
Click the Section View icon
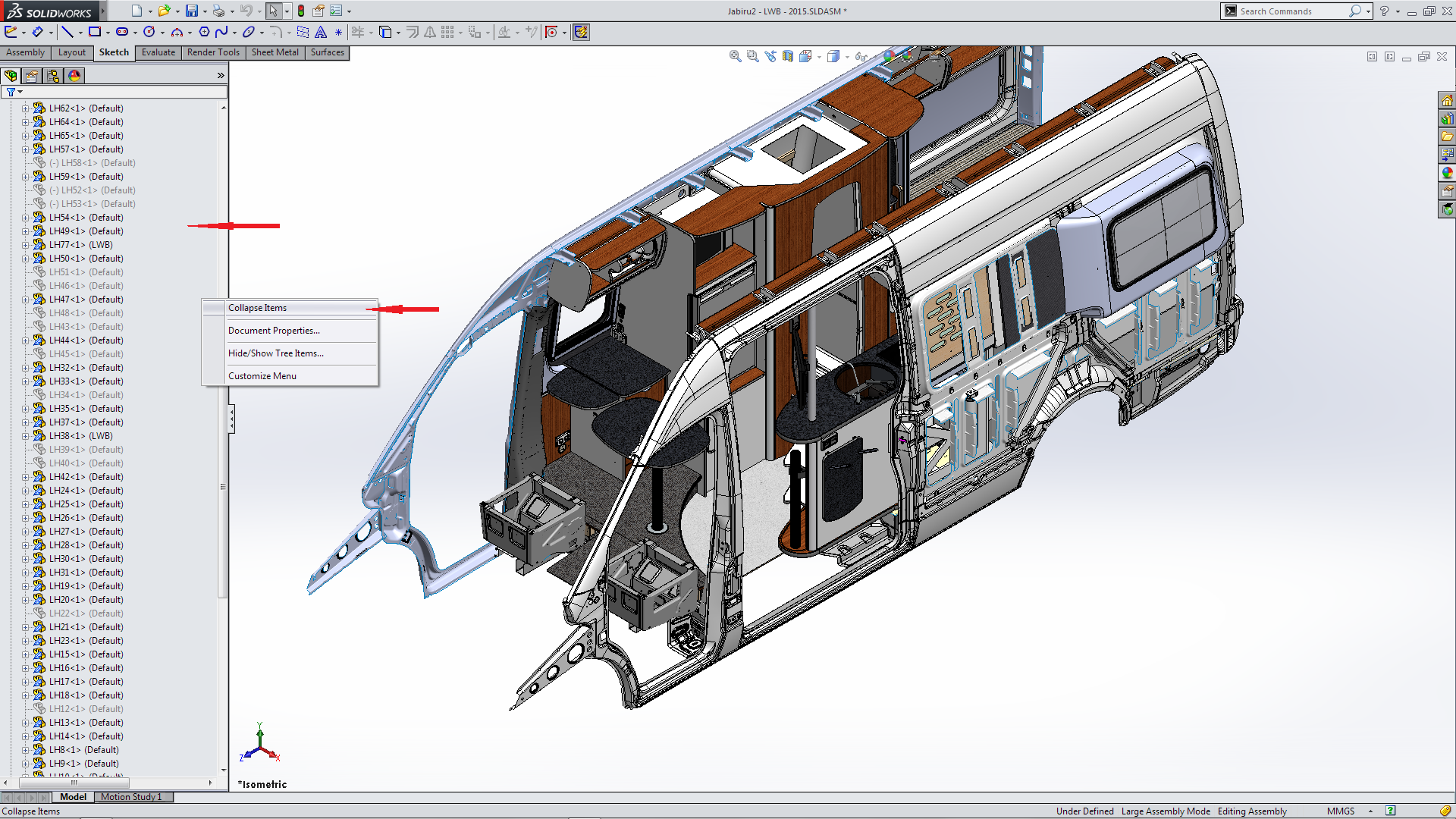coord(788,56)
